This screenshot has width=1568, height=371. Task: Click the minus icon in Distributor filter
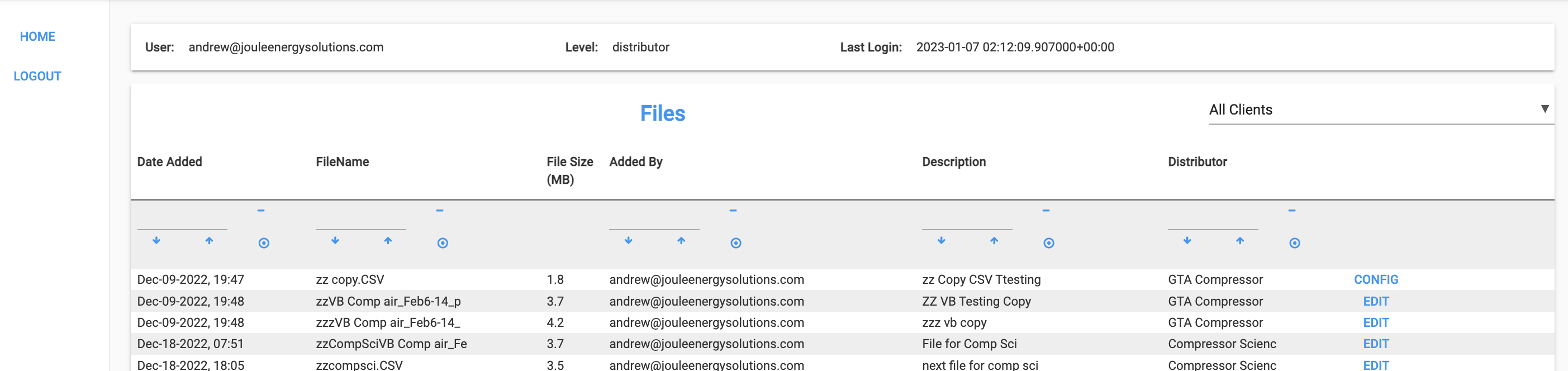(x=1293, y=211)
